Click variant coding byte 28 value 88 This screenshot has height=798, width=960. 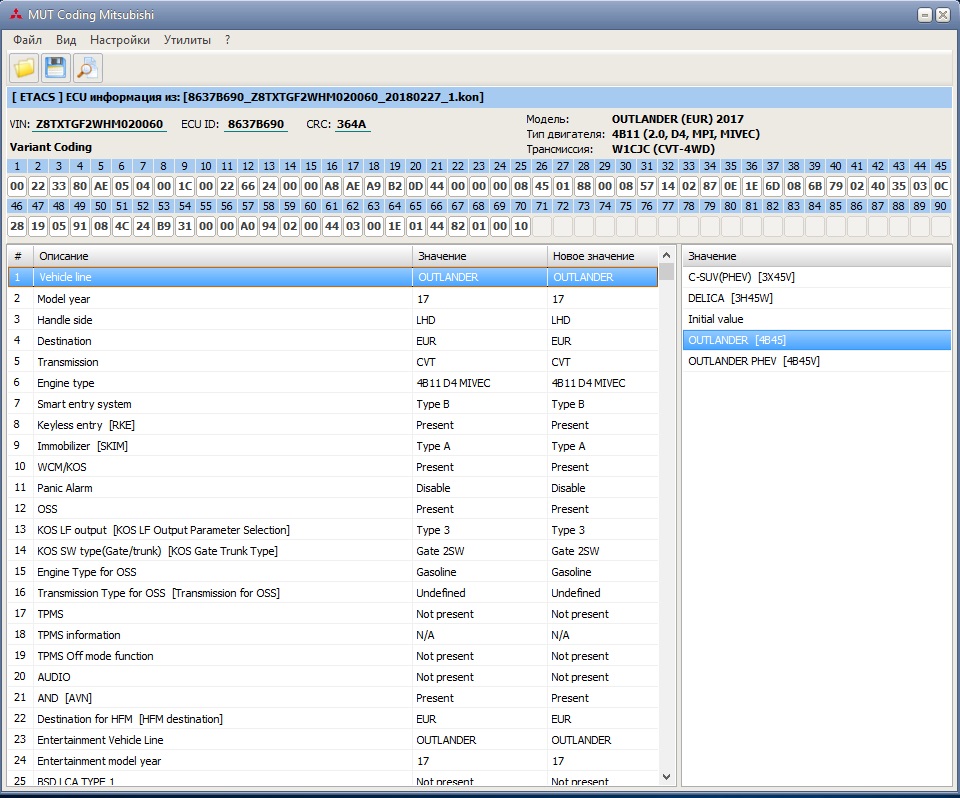[x=584, y=186]
